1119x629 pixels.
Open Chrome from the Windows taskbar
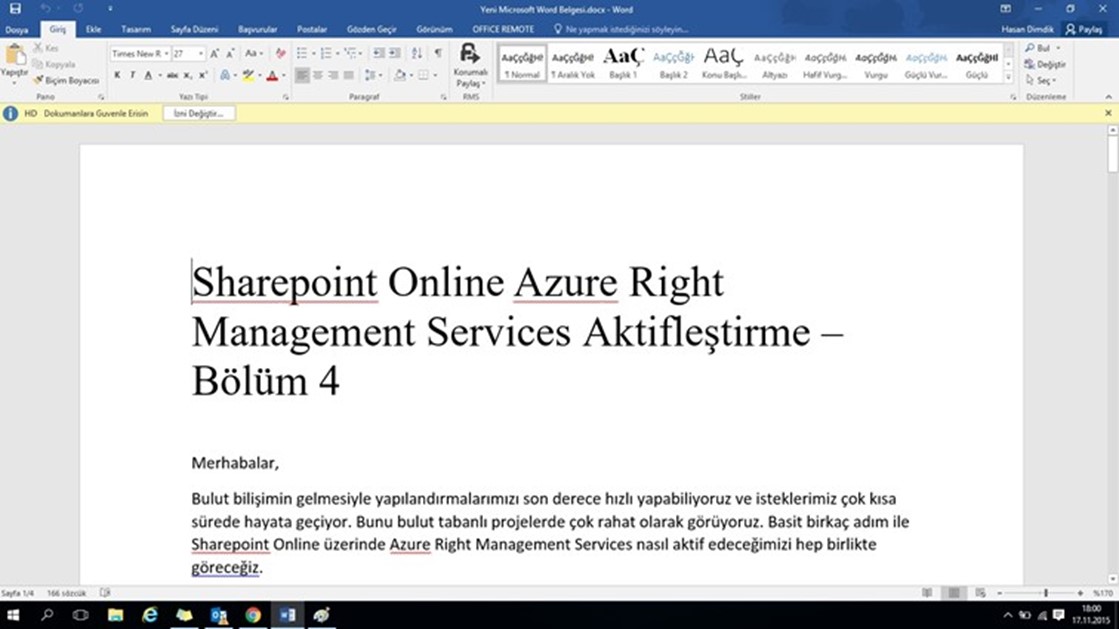coord(253,615)
